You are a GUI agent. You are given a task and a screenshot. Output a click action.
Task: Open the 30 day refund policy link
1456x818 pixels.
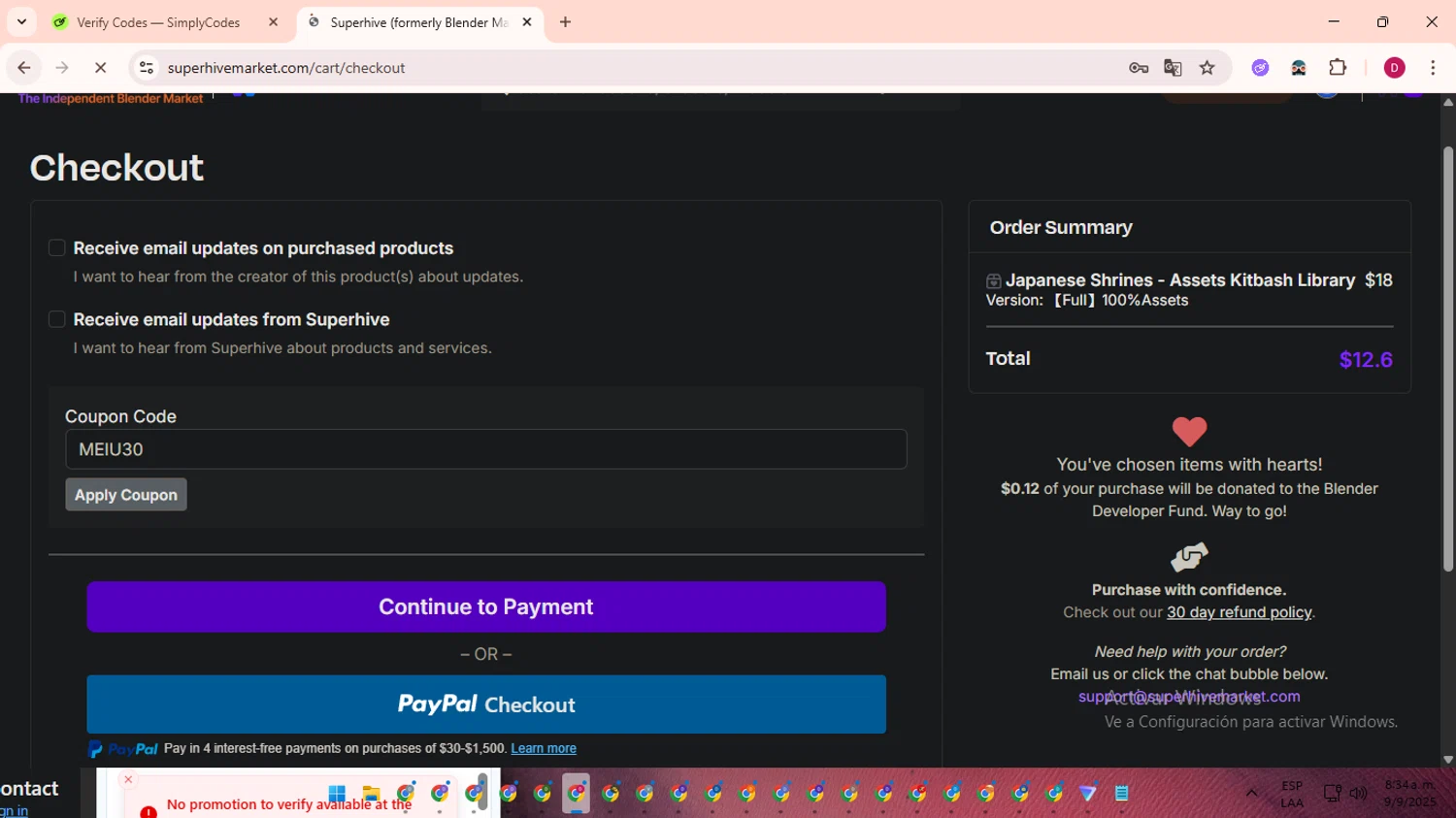[1240, 612]
